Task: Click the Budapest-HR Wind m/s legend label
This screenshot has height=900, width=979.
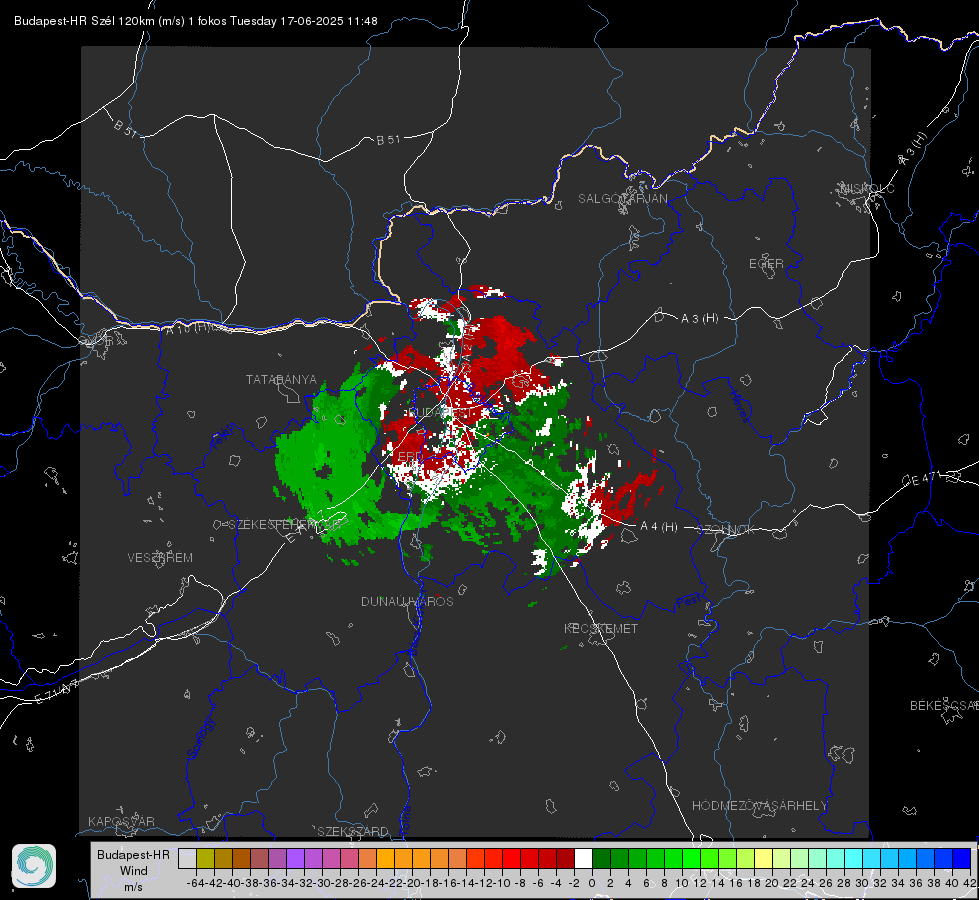Action: coord(133,870)
